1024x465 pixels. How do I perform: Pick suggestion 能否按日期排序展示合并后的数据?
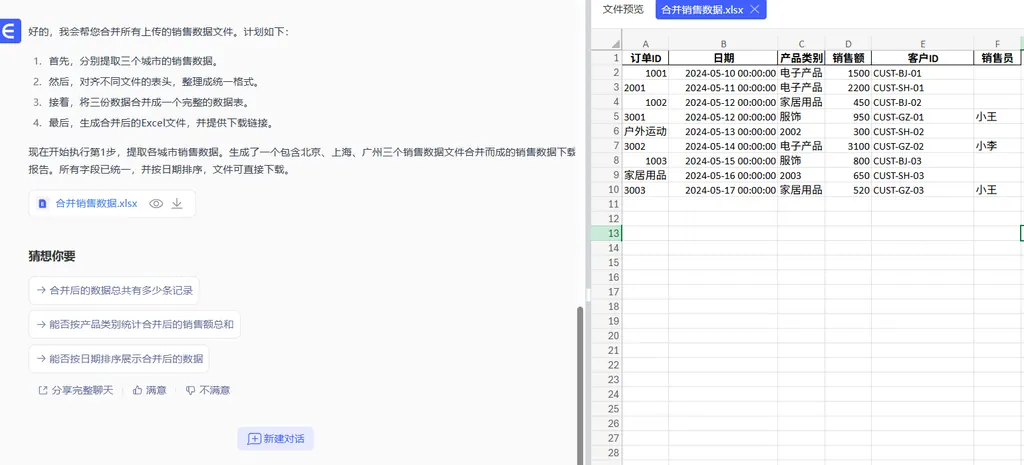[x=119, y=358]
